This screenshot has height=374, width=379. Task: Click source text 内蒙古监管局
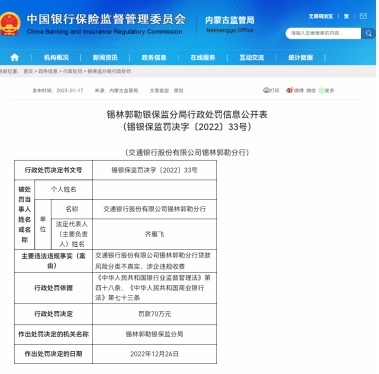point(123,90)
